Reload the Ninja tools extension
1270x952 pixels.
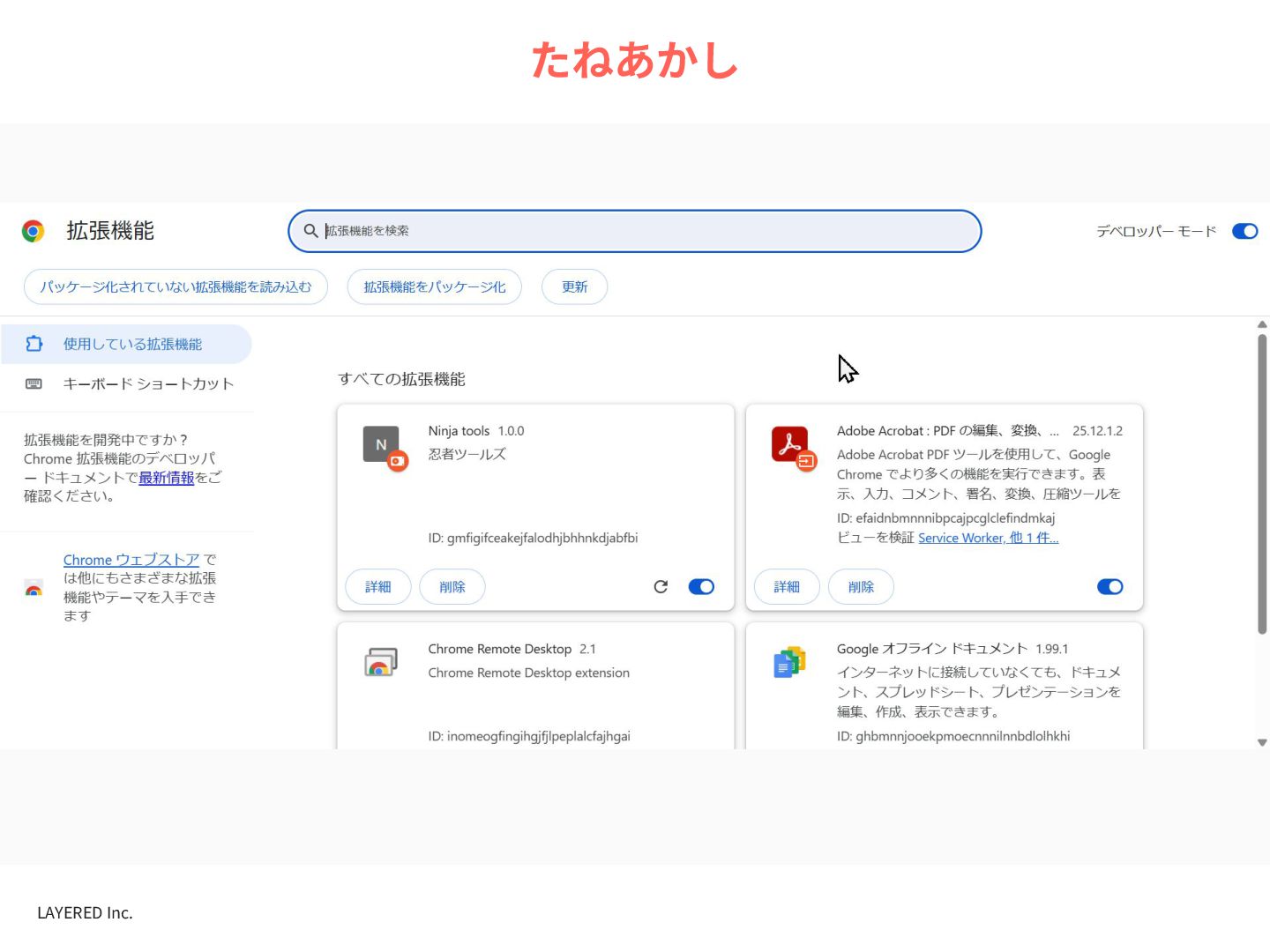click(661, 587)
